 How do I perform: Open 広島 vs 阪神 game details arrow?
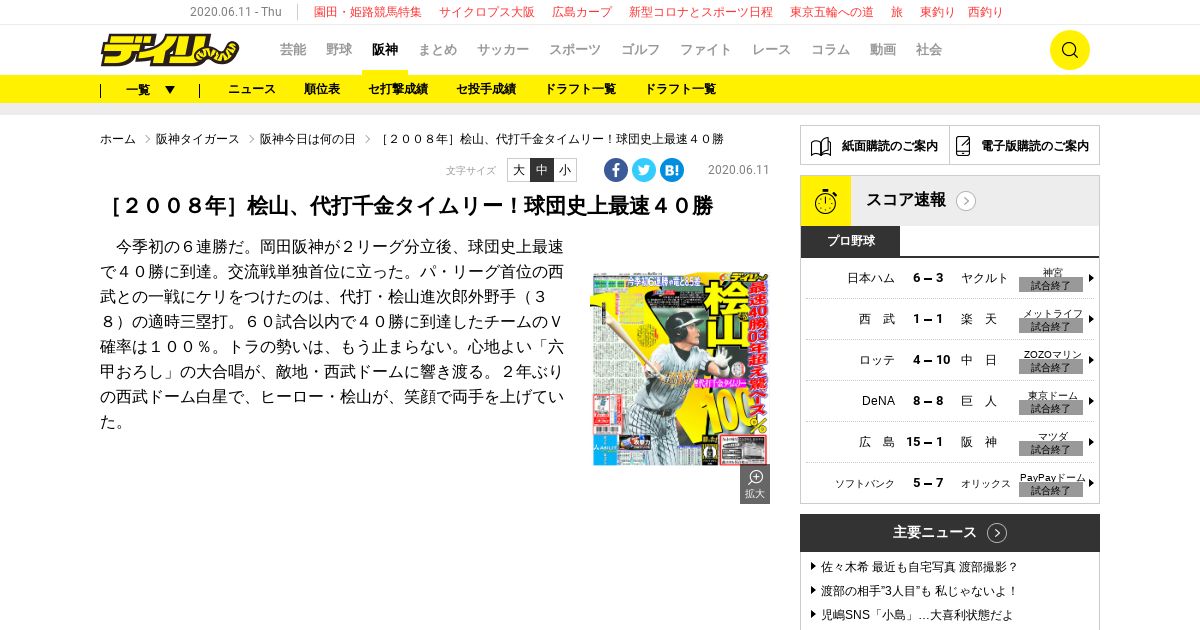(1091, 442)
